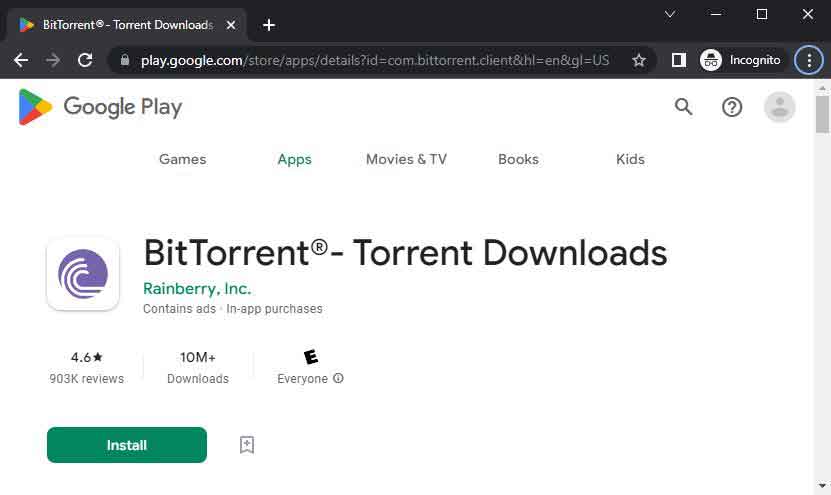Click the vertical scrollbar thumb
The image size is (831, 495).
click(x=822, y=114)
